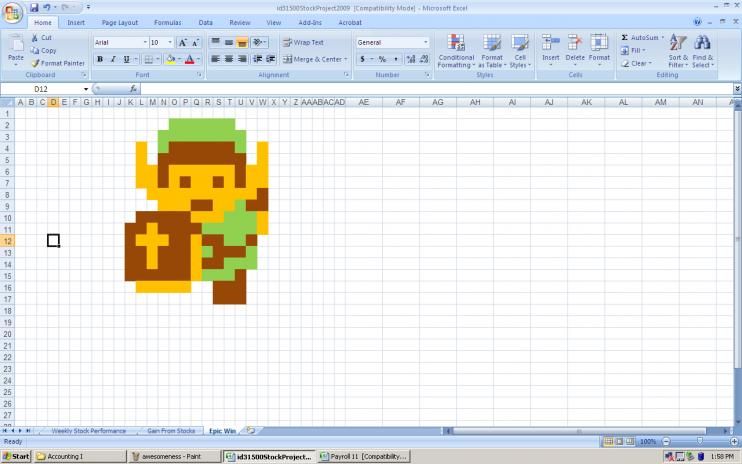Open Find & Select menu
Screen dimensions: 742x464
[x=703, y=51]
